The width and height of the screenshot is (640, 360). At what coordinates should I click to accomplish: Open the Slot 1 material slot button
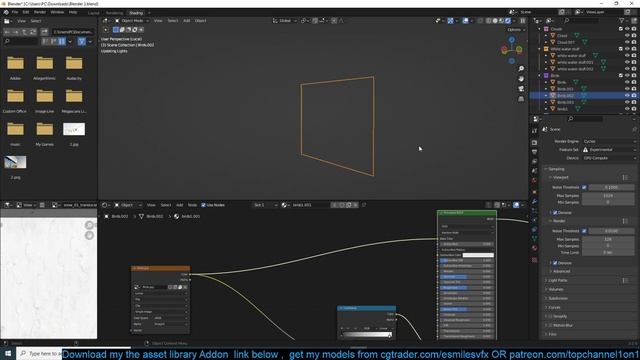tap(264, 205)
